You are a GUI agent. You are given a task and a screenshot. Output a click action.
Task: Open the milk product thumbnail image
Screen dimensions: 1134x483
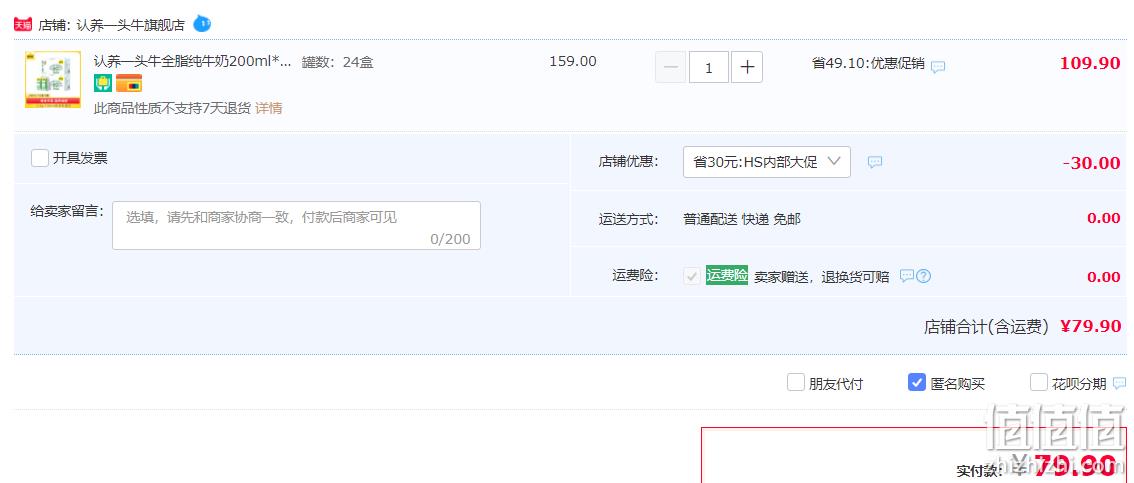53,80
